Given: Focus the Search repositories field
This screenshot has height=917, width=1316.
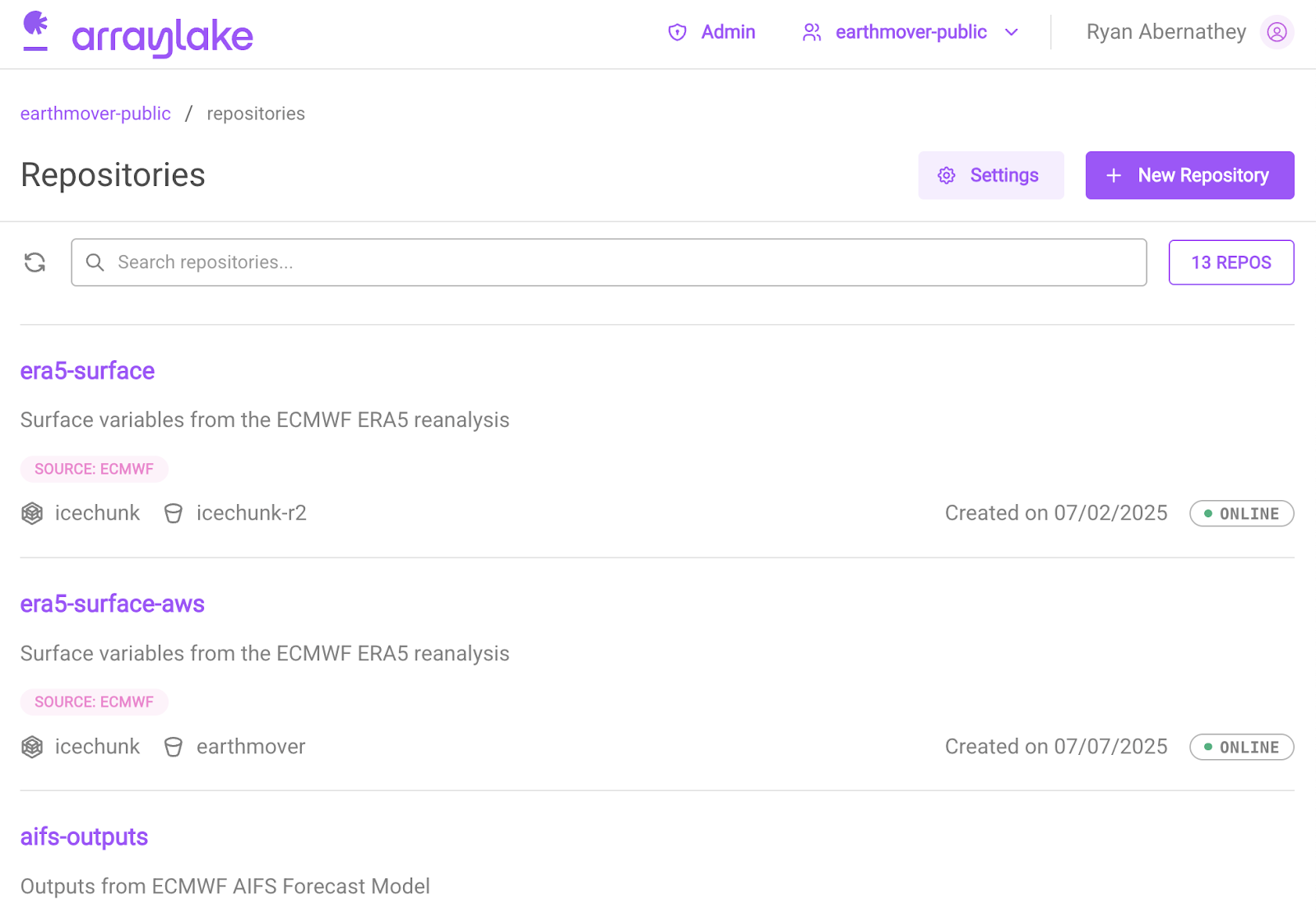Looking at the screenshot, I should (x=609, y=262).
